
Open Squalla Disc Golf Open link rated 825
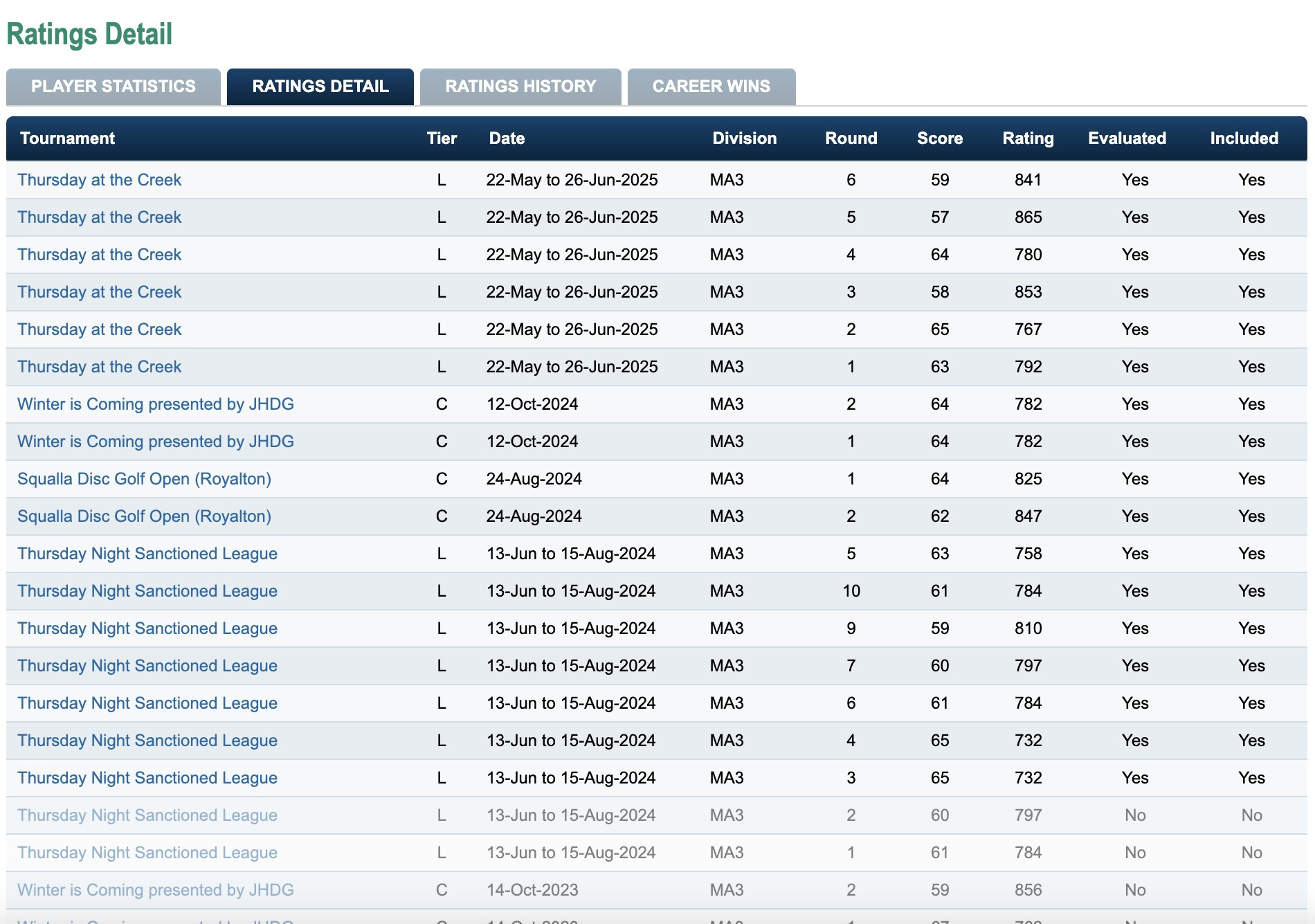144,479
